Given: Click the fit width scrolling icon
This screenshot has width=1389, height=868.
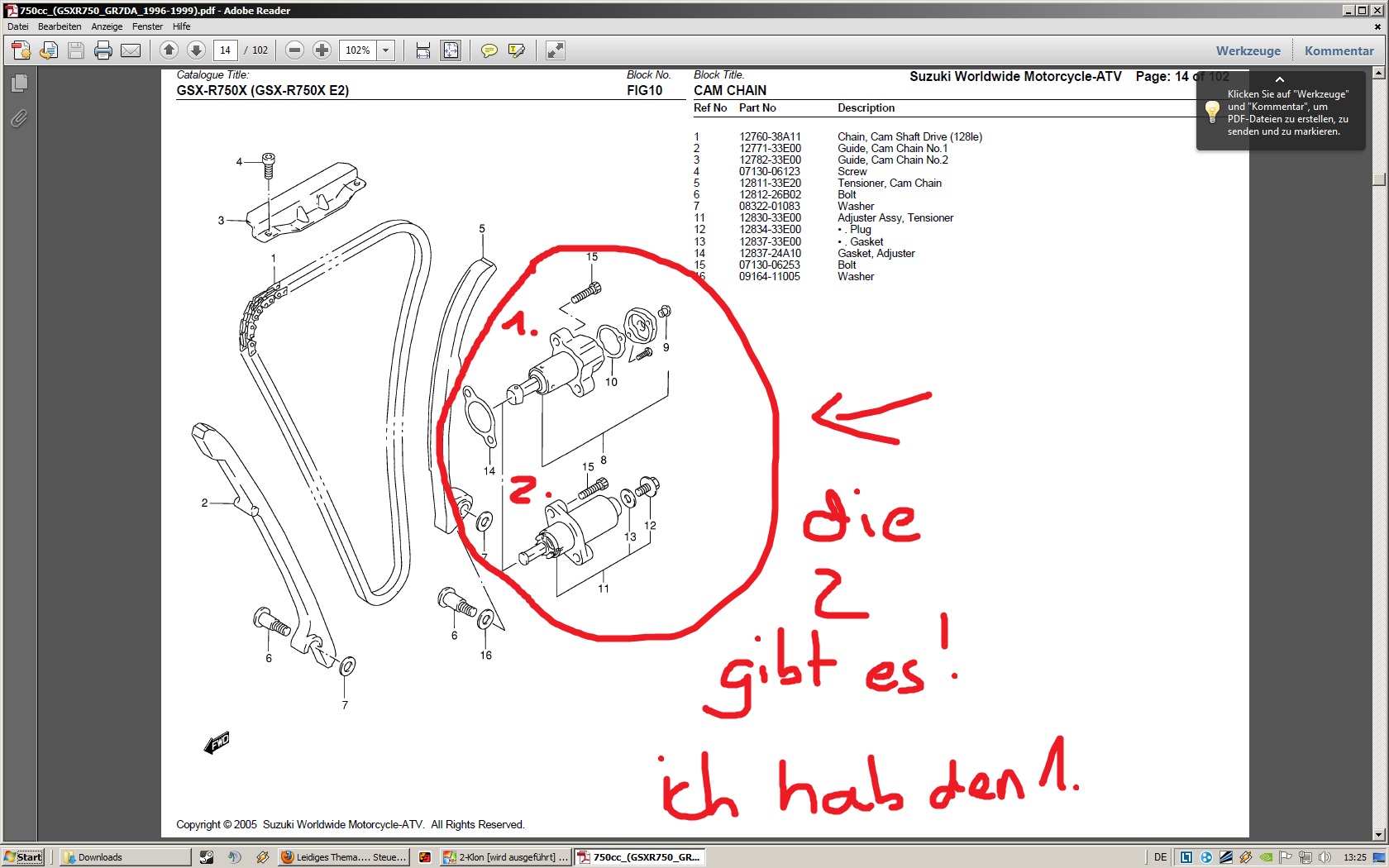Looking at the screenshot, I should (x=423, y=50).
